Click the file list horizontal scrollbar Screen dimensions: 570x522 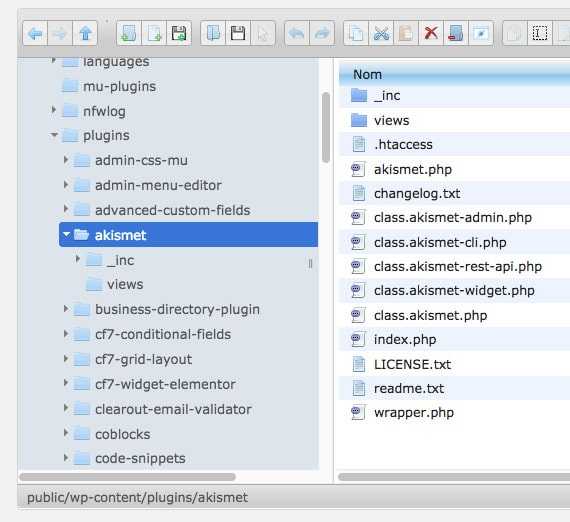[x=454, y=477]
